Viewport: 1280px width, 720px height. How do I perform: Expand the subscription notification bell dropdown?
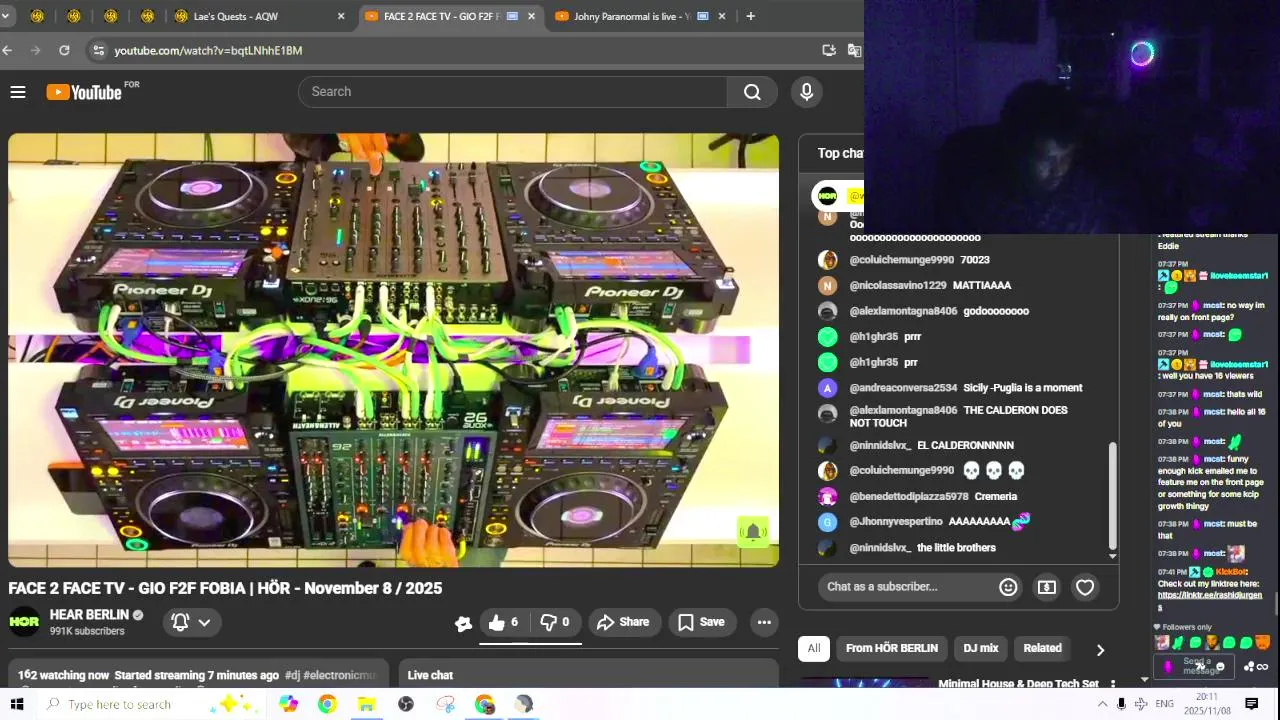[191, 622]
